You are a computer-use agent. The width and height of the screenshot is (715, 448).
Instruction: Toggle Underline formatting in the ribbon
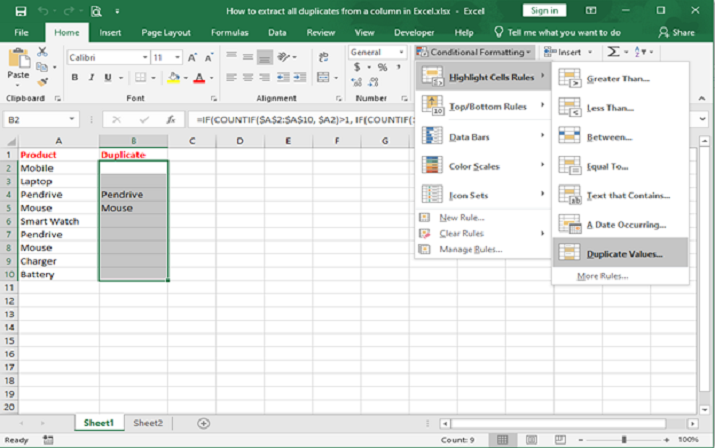(x=107, y=78)
